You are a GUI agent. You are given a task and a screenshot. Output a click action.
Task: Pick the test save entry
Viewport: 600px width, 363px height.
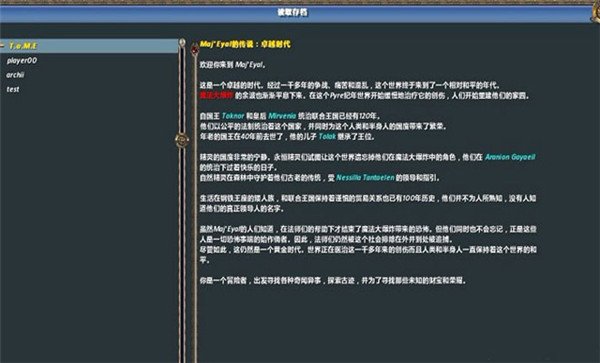13,90
